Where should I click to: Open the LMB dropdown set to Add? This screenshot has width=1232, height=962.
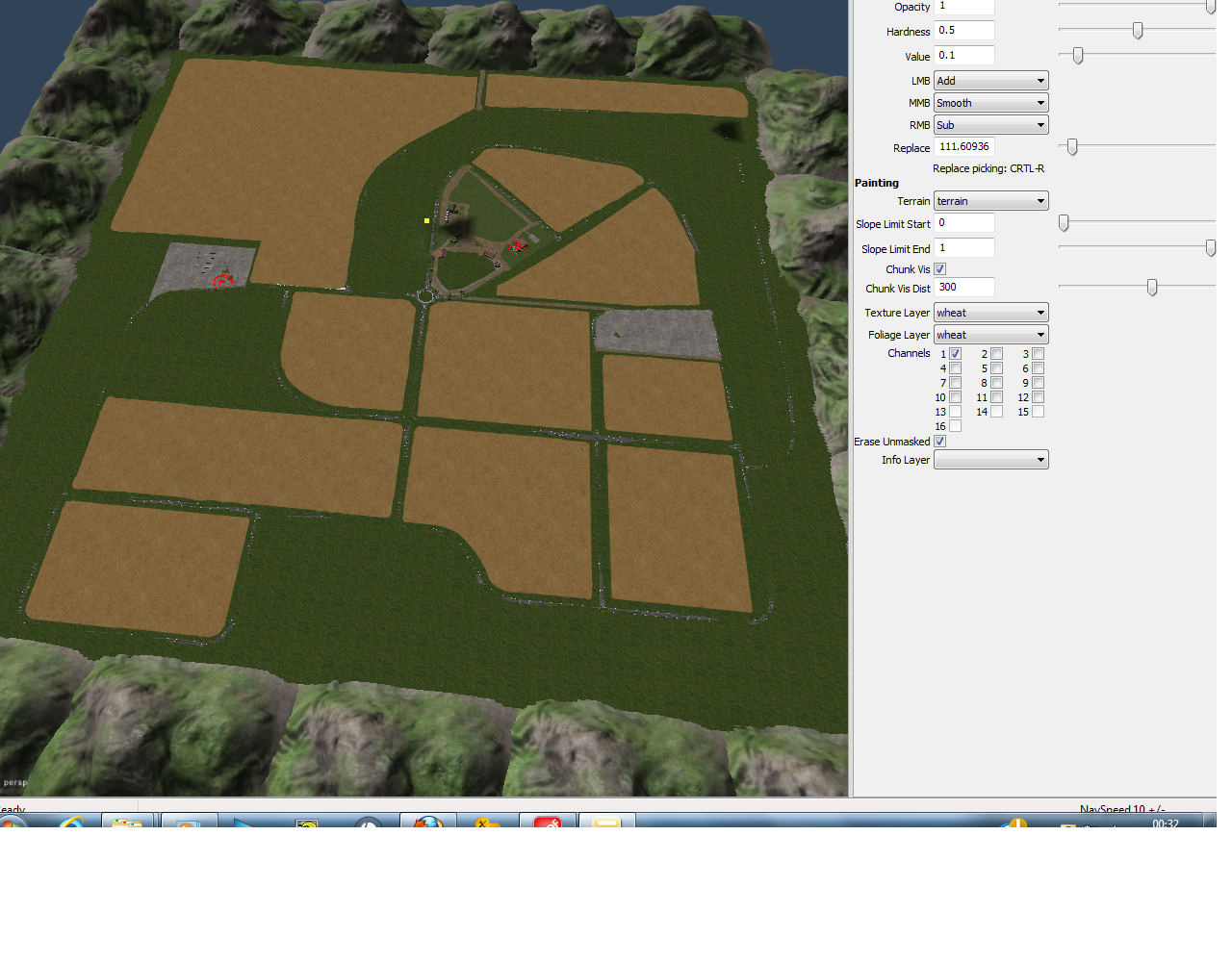pyautogui.click(x=990, y=81)
